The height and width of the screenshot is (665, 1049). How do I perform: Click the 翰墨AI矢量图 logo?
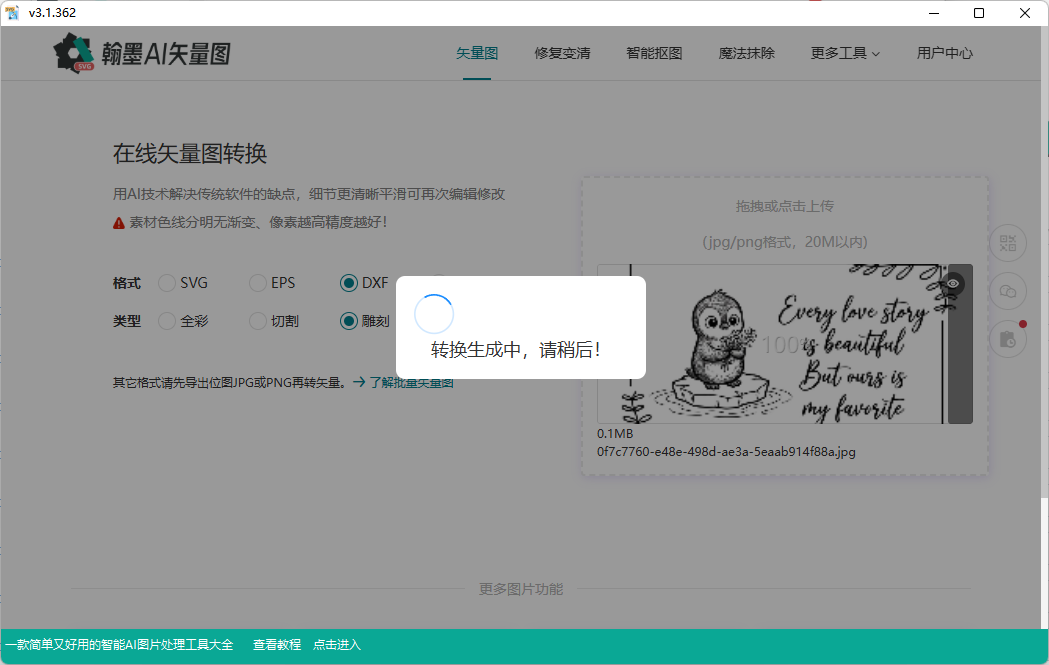[140, 52]
